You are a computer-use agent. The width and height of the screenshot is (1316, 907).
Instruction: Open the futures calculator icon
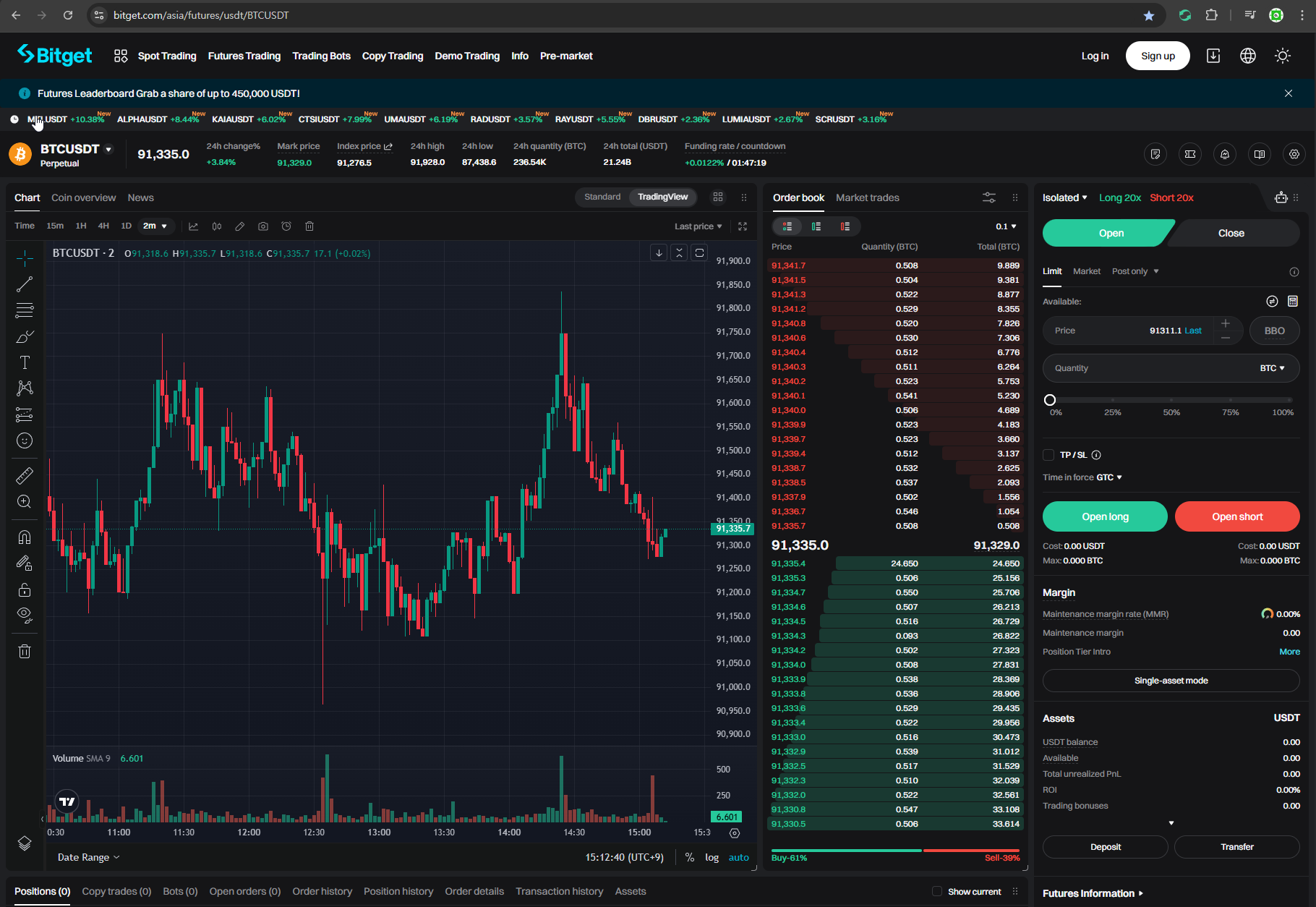pos(1293,301)
